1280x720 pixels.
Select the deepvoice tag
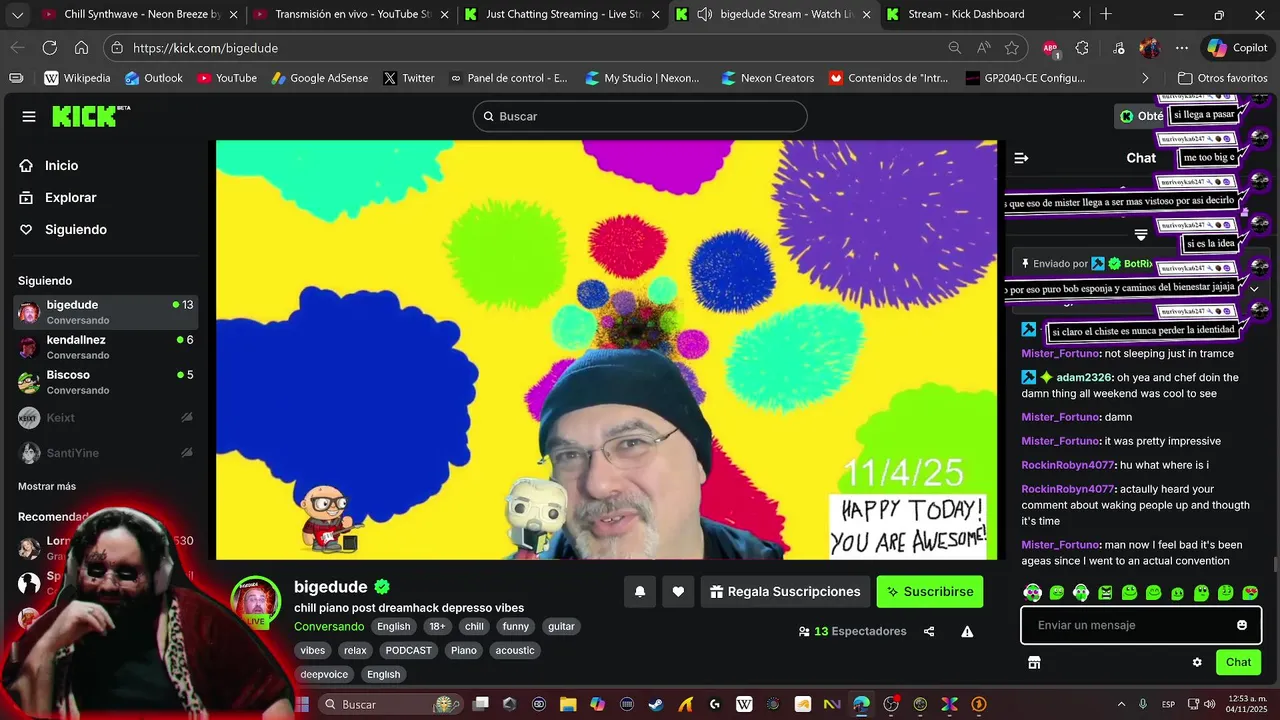324,674
